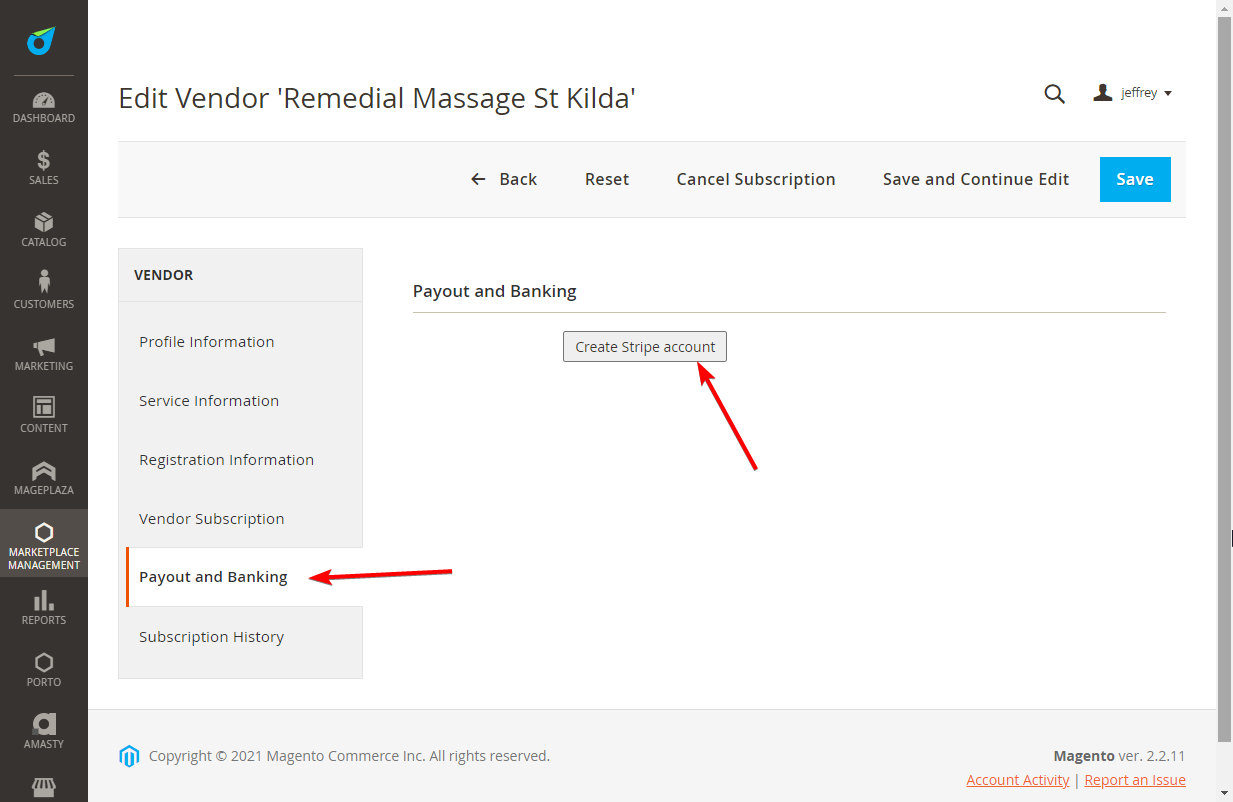Click Cancel Subscription
The width and height of the screenshot is (1233, 802).
pos(756,179)
